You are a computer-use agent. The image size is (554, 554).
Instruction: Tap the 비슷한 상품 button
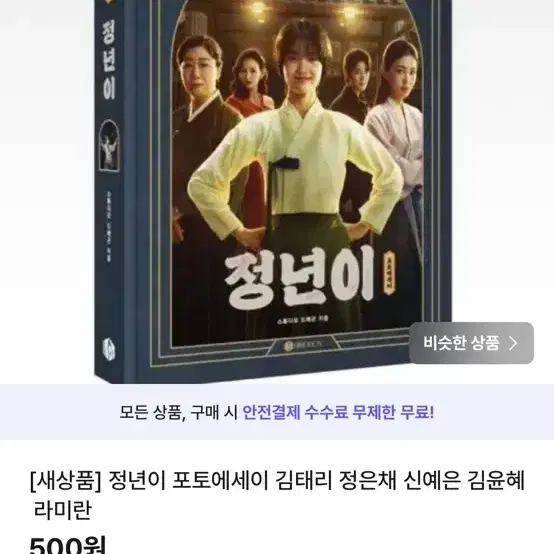[x=471, y=343]
